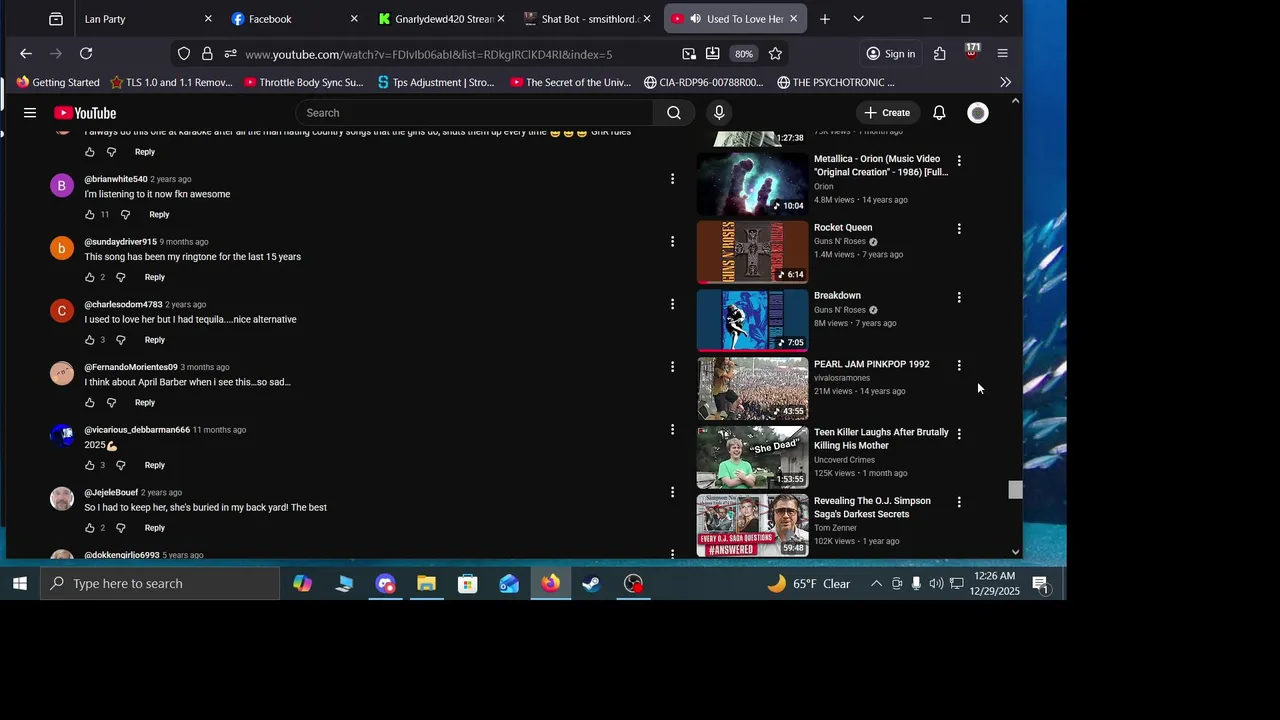
Task: Reply to charlesodom4783's comment
Action: pyautogui.click(x=154, y=340)
